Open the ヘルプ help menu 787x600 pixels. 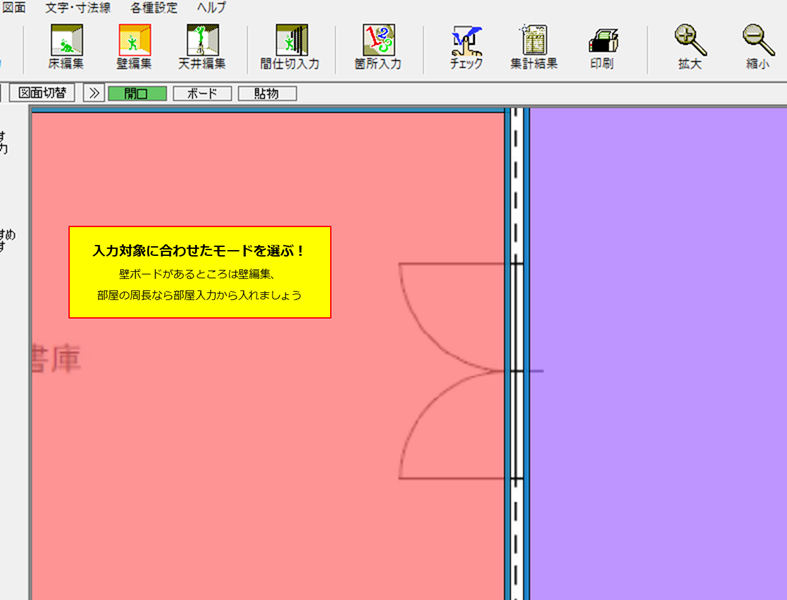pos(211,7)
